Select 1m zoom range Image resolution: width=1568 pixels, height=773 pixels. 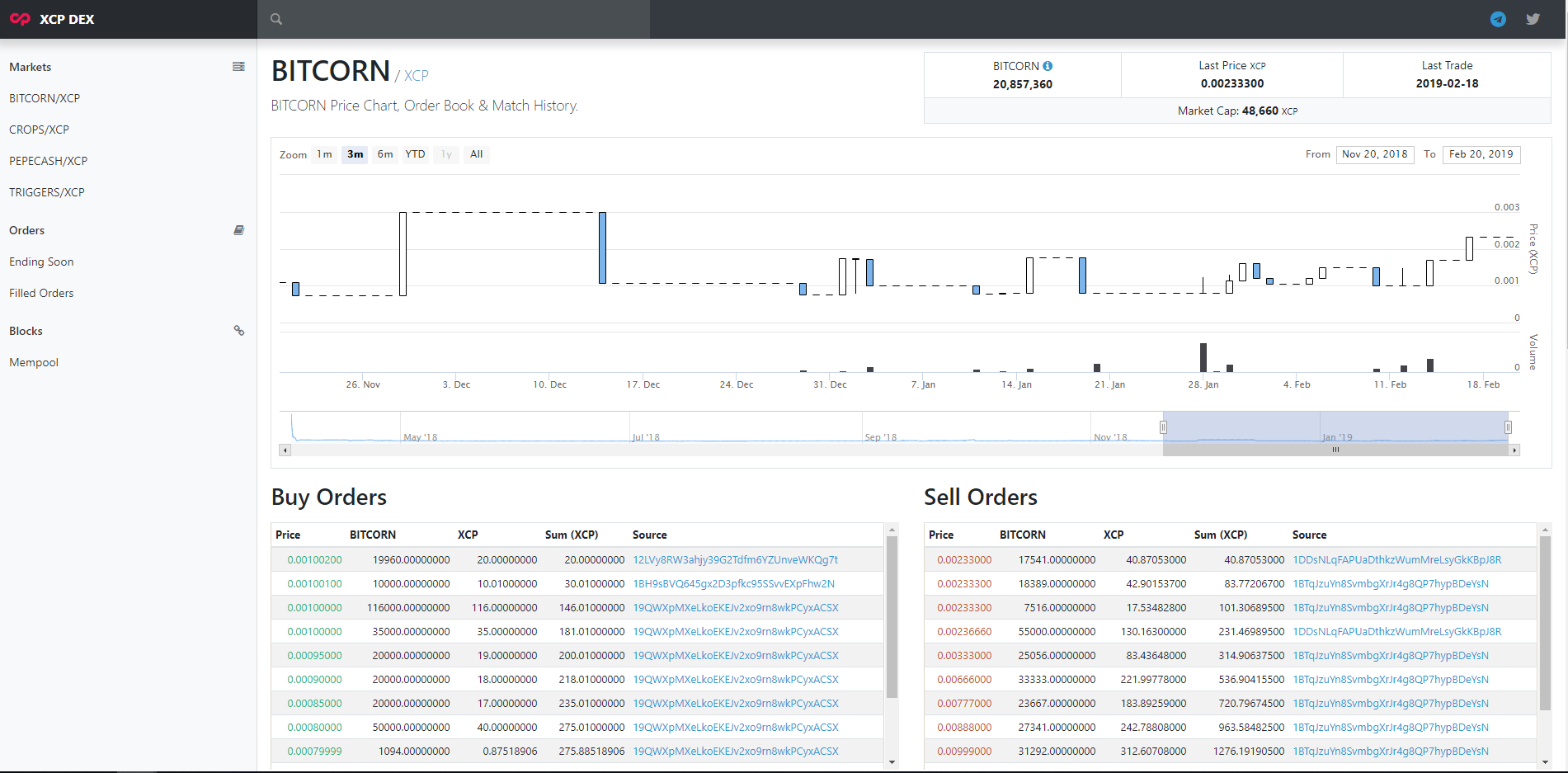(x=324, y=154)
